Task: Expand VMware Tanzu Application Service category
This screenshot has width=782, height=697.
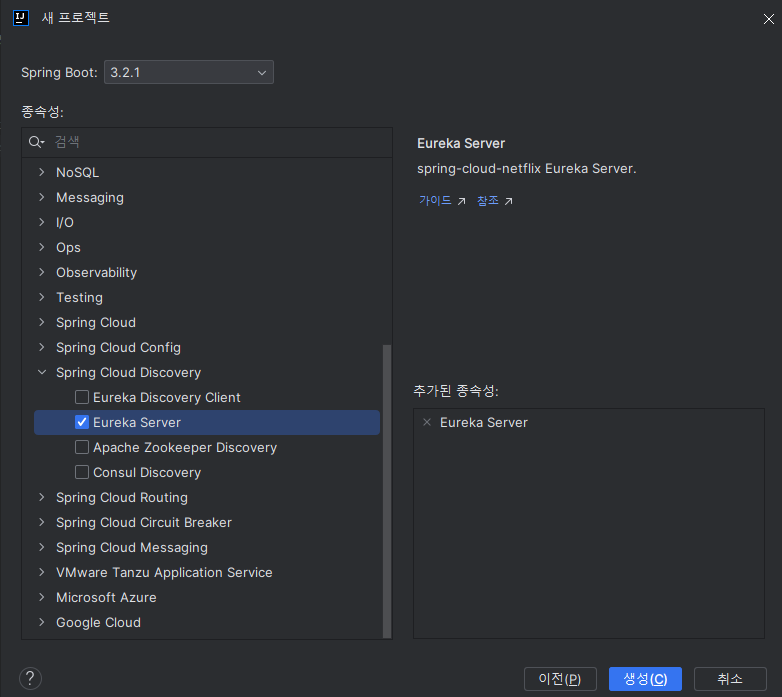Action: [x=42, y=572]
